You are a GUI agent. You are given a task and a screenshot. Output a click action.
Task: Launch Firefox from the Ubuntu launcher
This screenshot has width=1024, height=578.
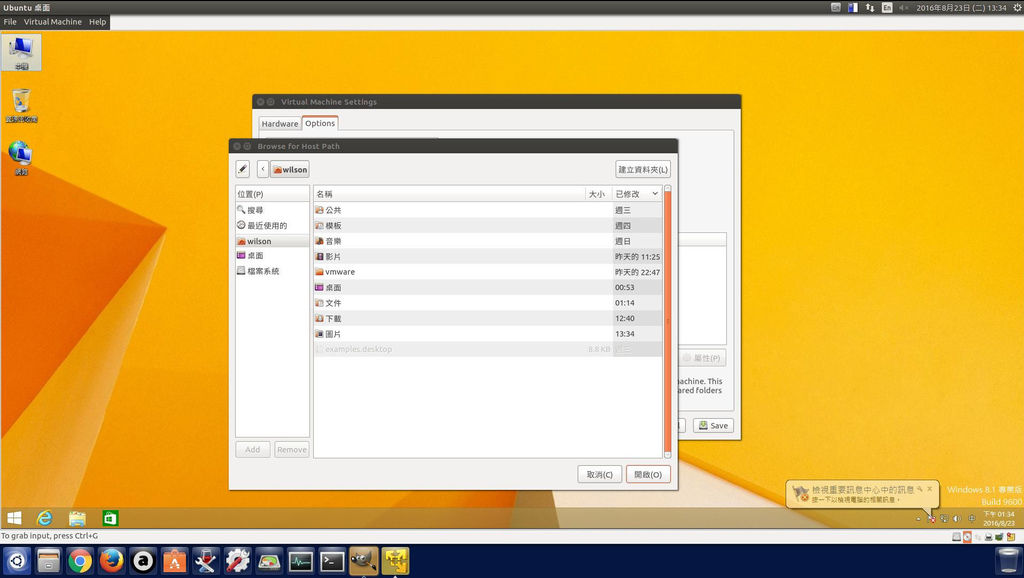click(109, 561)
